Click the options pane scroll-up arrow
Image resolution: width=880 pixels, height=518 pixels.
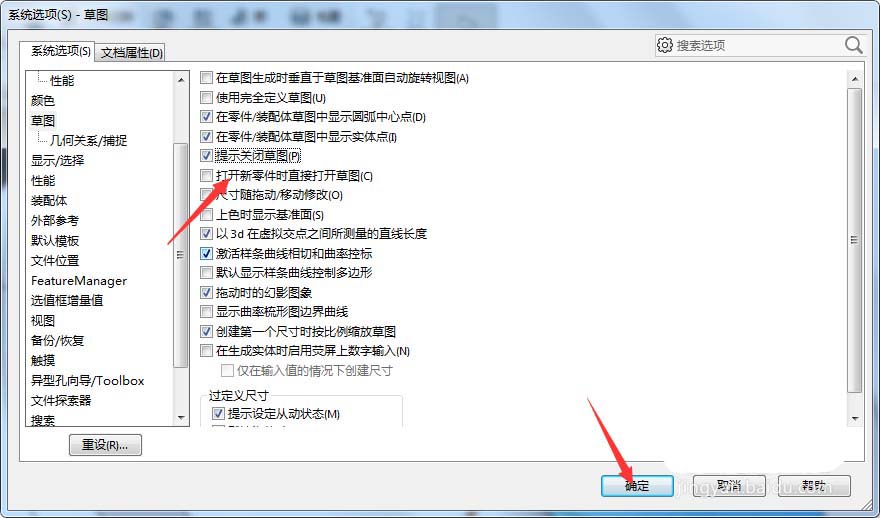point(855,79)
